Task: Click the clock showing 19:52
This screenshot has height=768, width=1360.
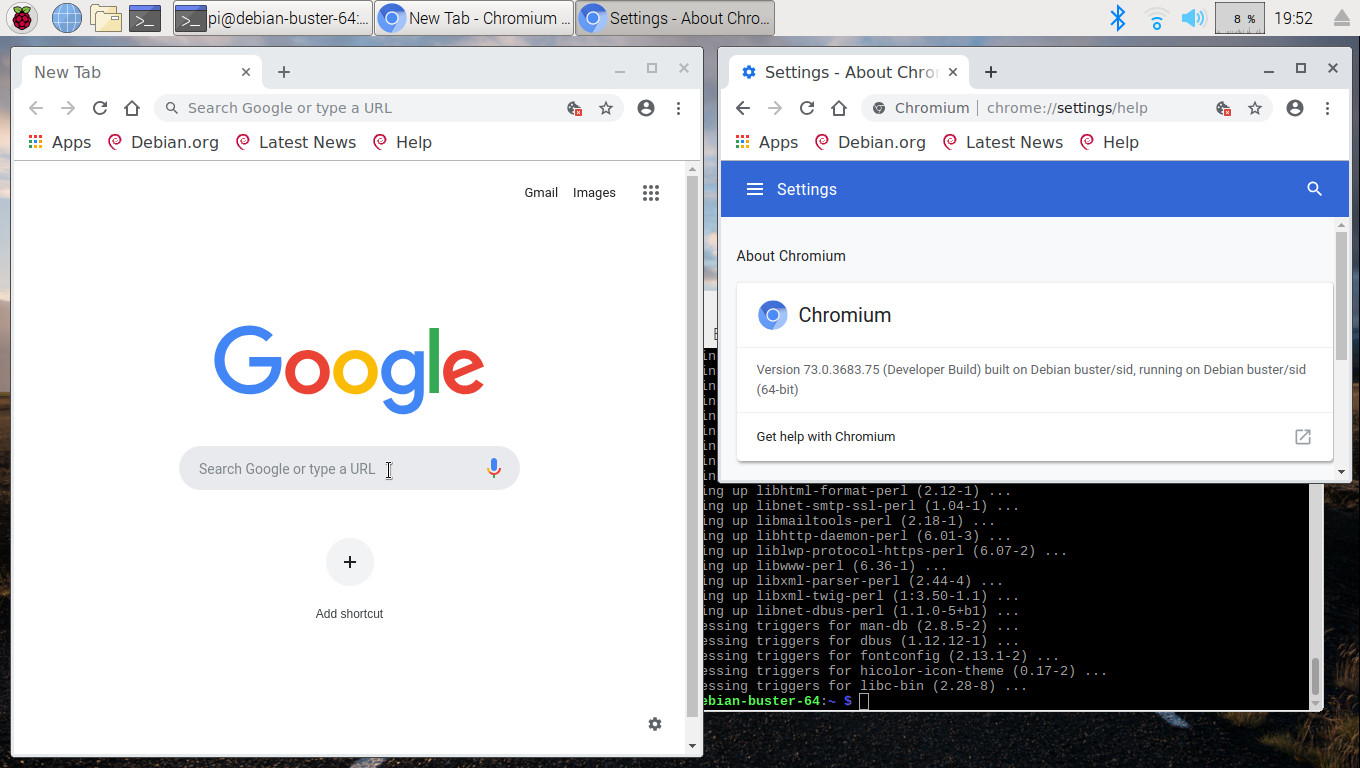Action: [1294, 18]
